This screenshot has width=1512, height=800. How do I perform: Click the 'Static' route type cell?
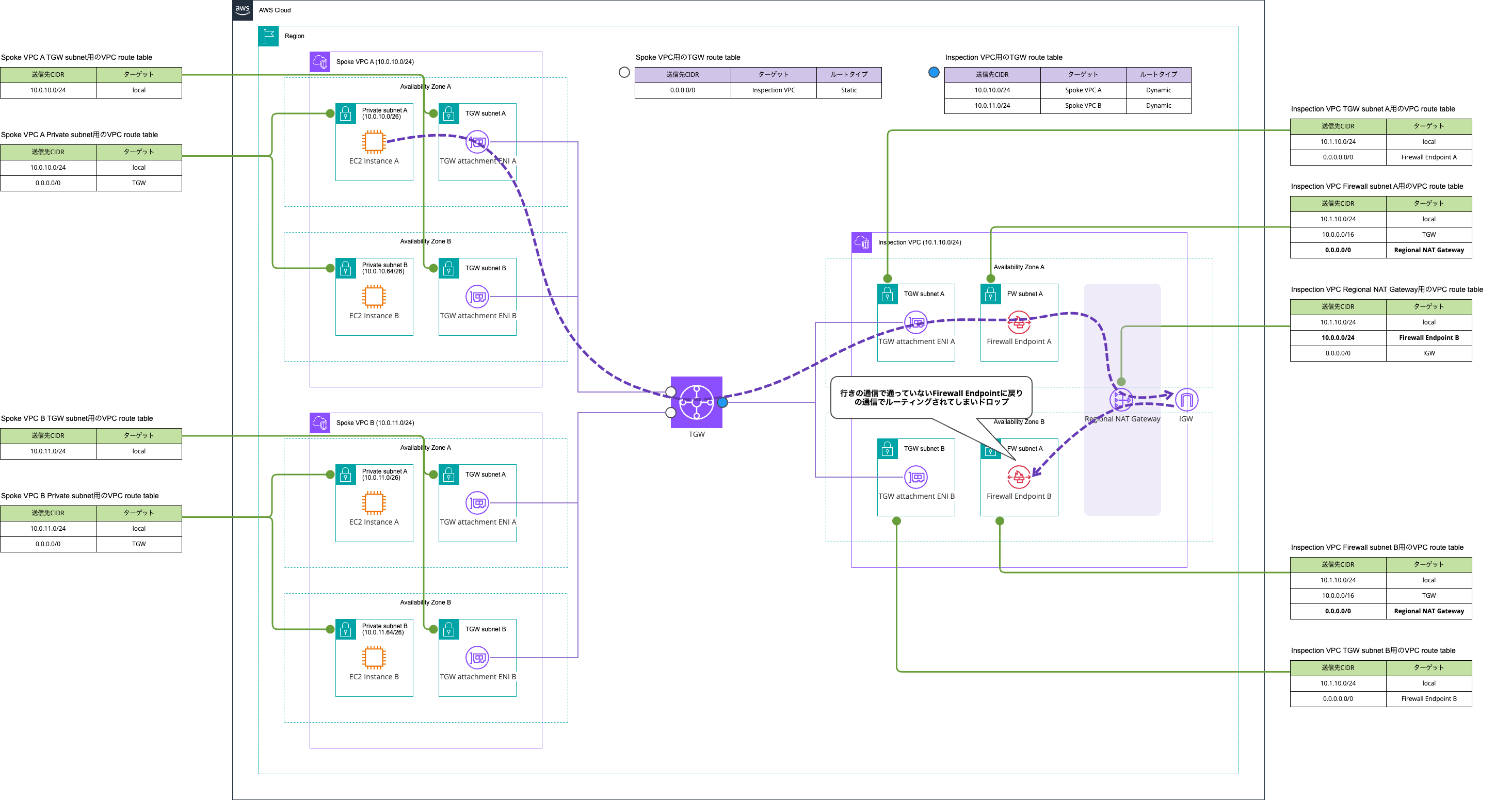(849, 90)
